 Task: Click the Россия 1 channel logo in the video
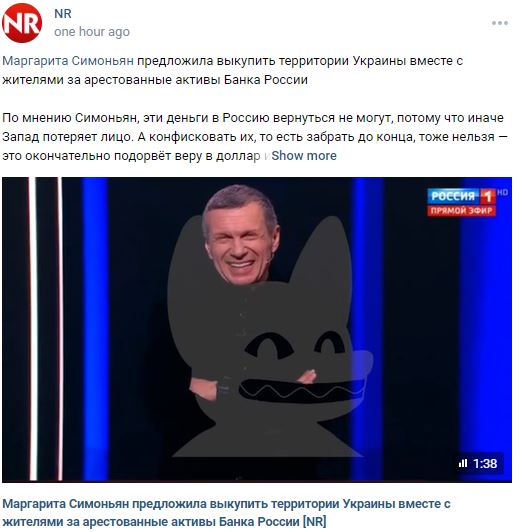pos(461,196)
